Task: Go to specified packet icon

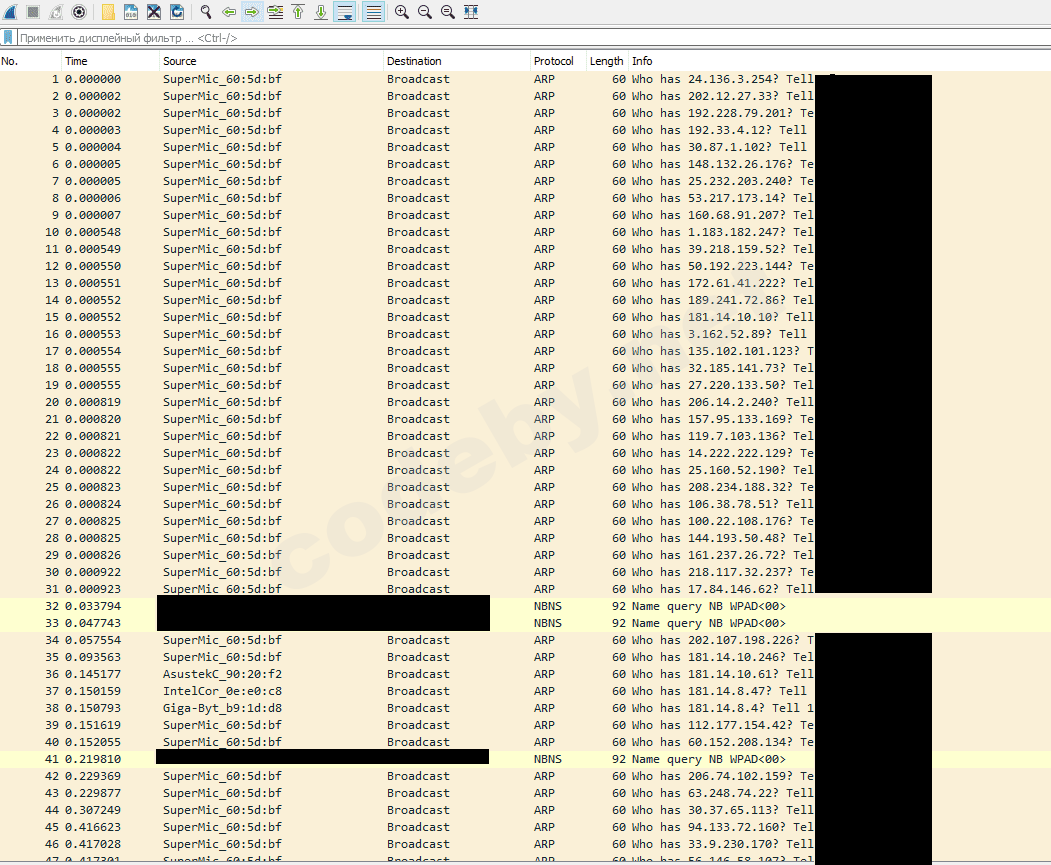Action: point(275,11)
